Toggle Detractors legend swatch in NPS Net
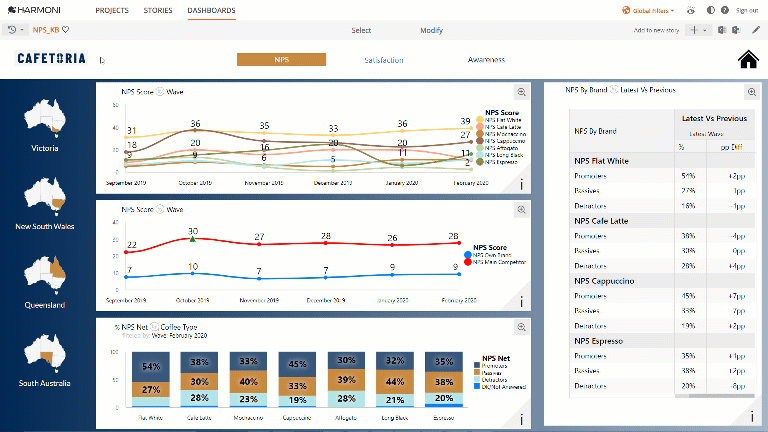Viewport: 768px width, 432px height. [x=477, y=380]
